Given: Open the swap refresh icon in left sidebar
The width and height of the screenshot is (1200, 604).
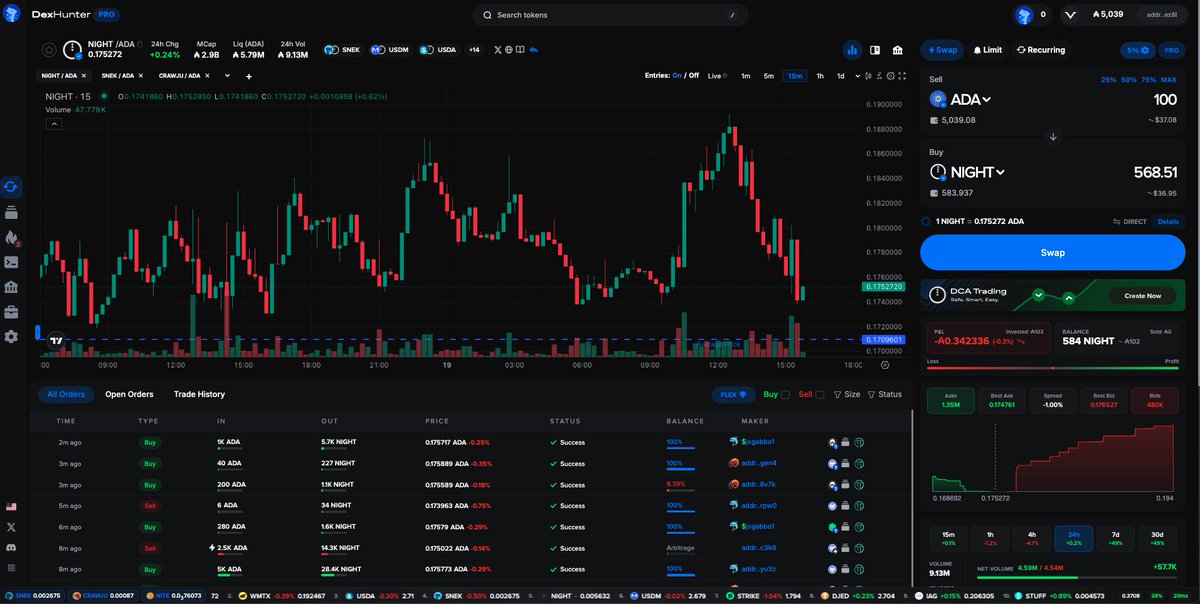Looking at the screenshot, I should (x=11, y=186).
